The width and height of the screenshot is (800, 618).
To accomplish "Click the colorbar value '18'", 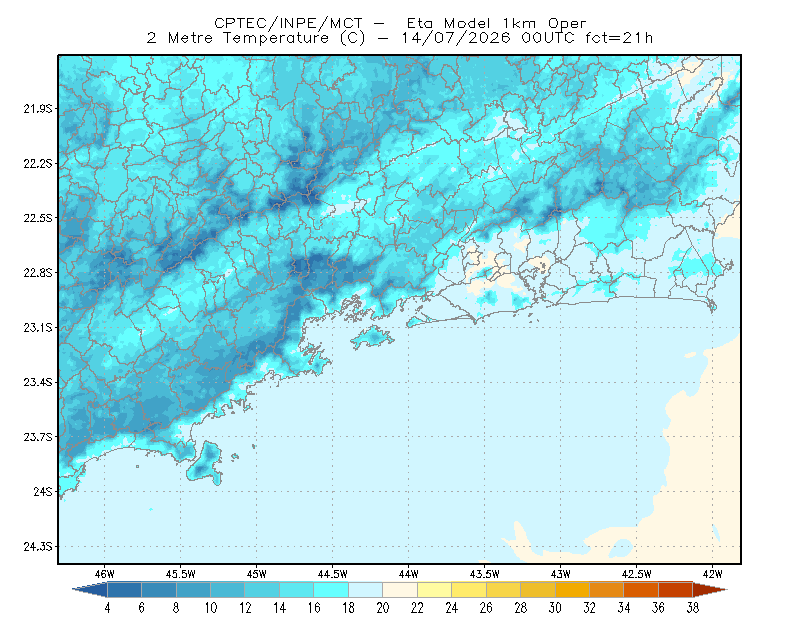I will tap(348, 608).
